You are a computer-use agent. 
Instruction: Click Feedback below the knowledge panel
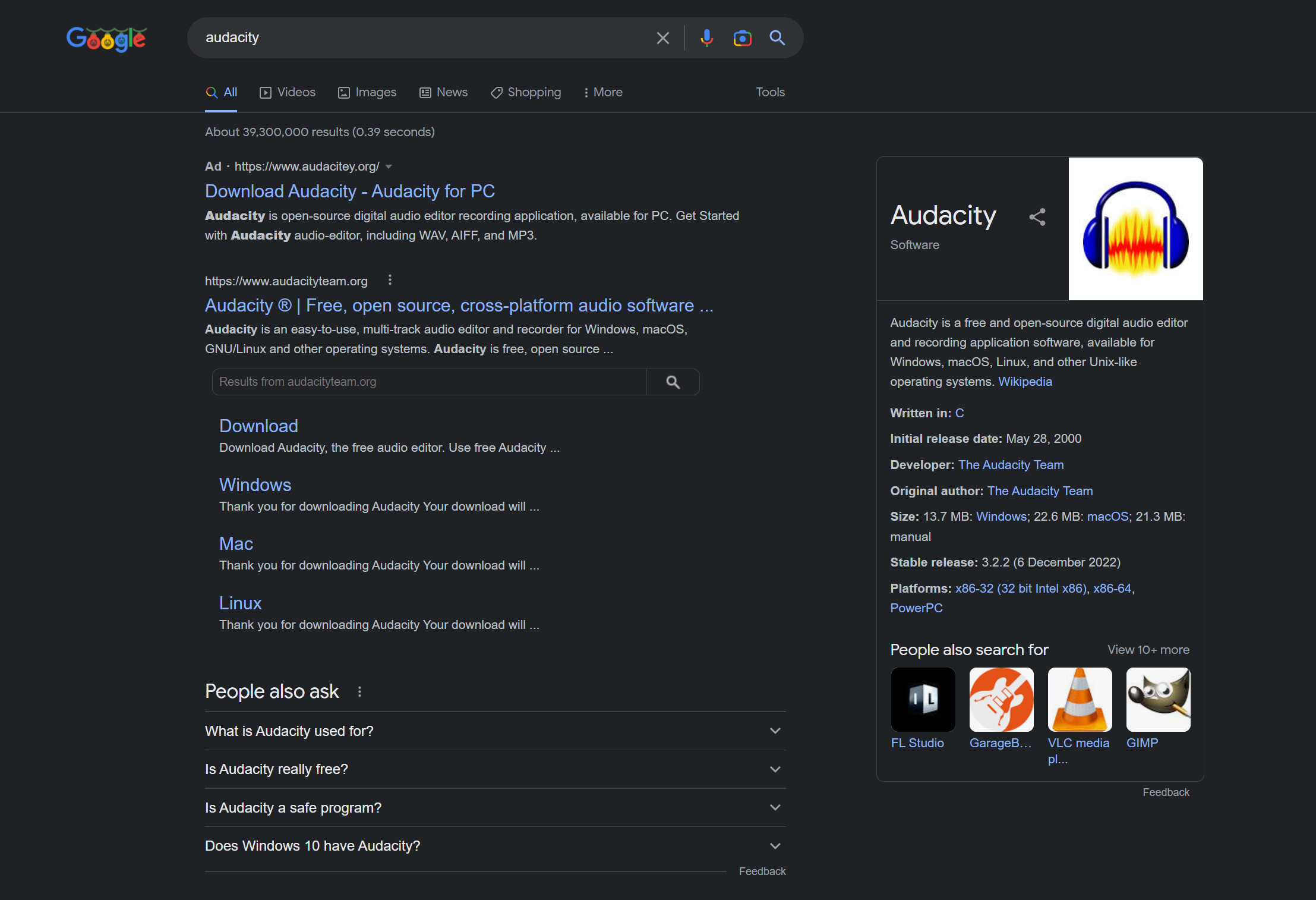pos(1166,792)
